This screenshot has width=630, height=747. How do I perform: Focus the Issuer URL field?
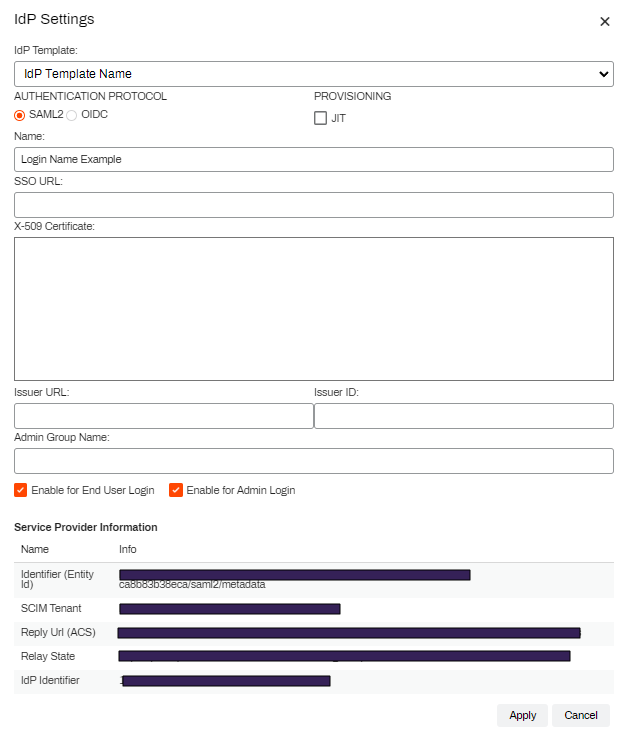pyautogui.click(x=163, y=416)
